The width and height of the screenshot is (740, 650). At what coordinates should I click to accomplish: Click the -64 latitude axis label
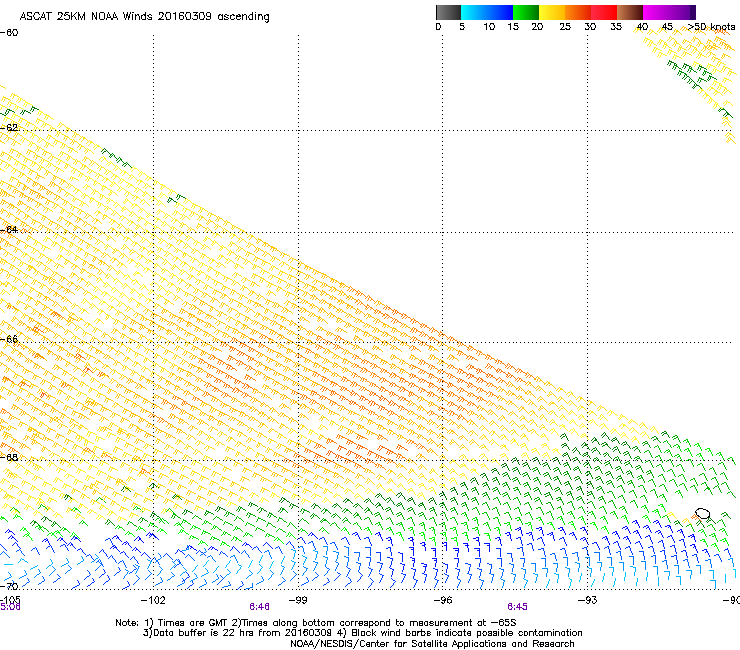(x=9, y=230)
